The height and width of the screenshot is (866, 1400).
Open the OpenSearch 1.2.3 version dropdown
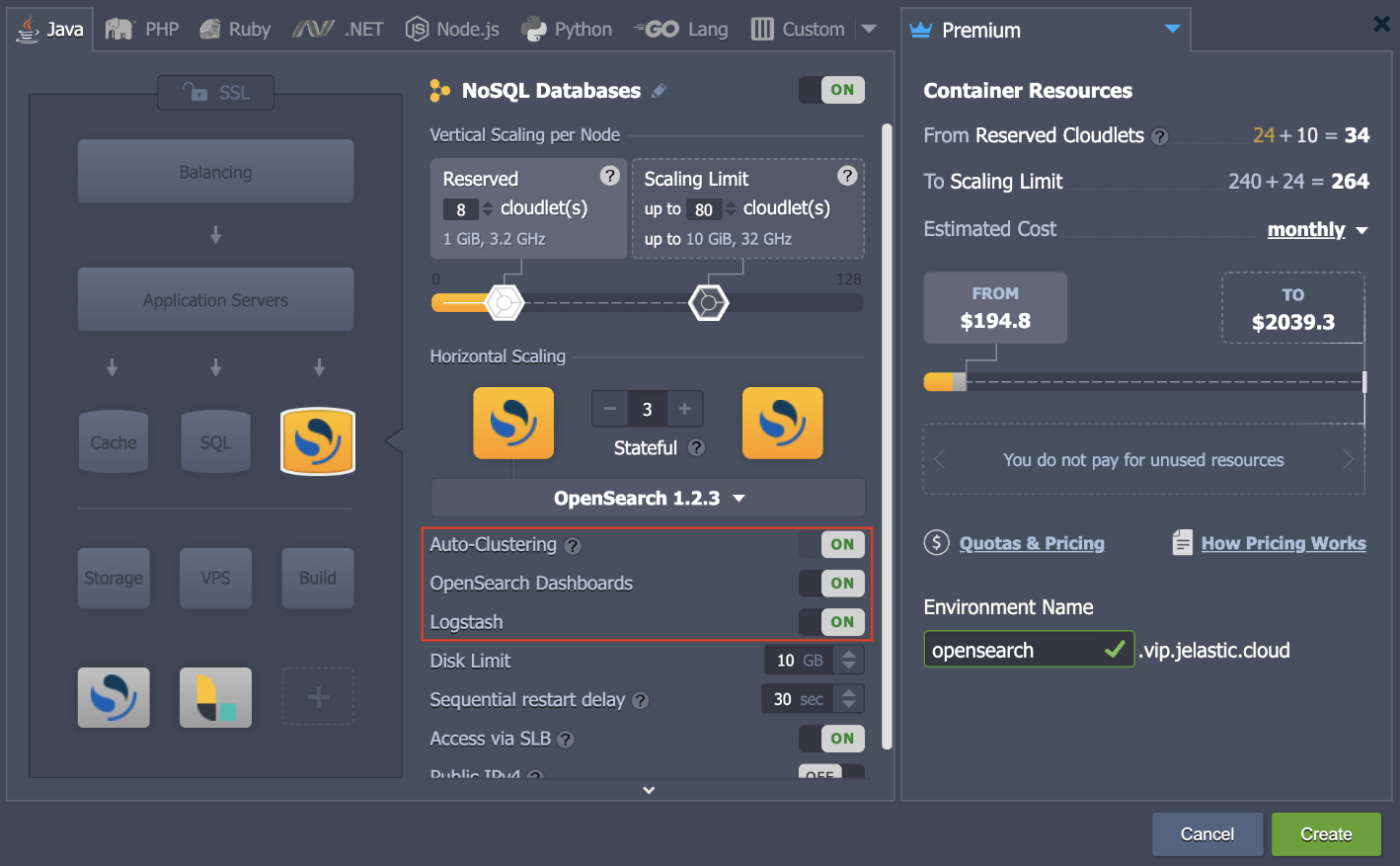coord(648,499)
